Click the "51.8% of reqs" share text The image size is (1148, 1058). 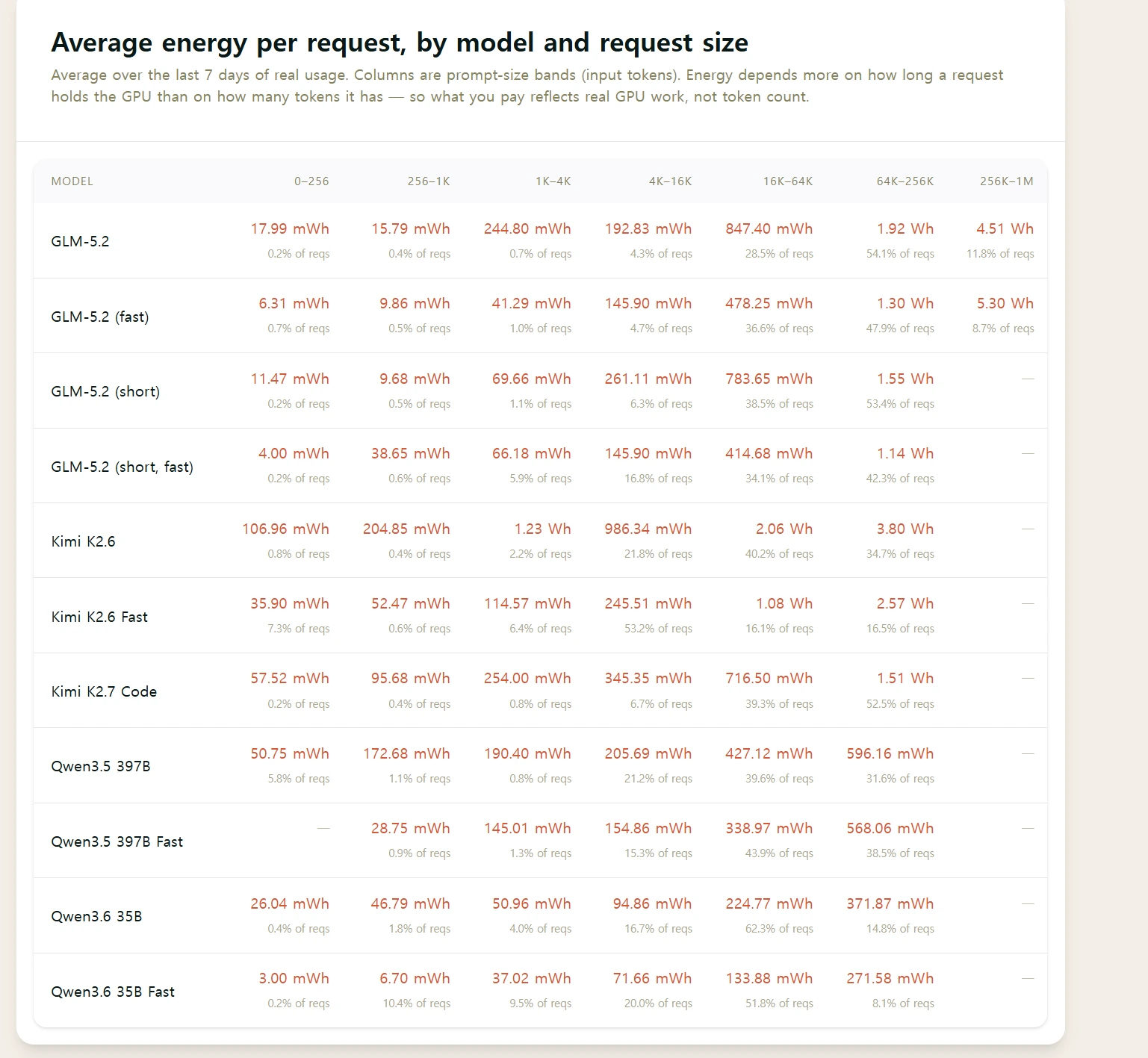pyautogui.click(x=779, y=1003)
